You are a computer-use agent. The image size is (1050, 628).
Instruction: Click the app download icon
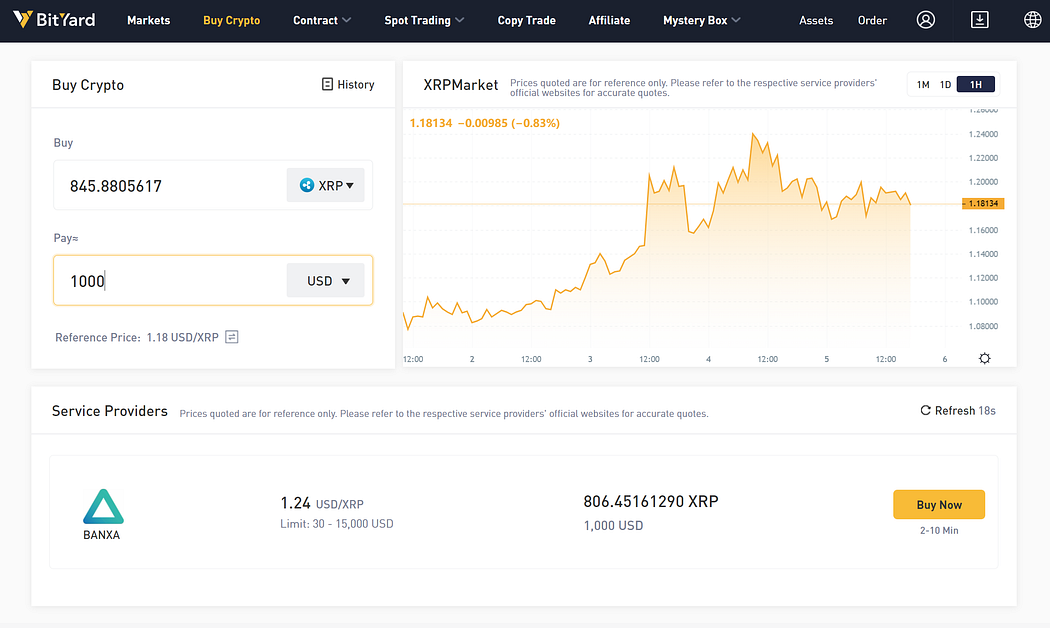[980, 20]
